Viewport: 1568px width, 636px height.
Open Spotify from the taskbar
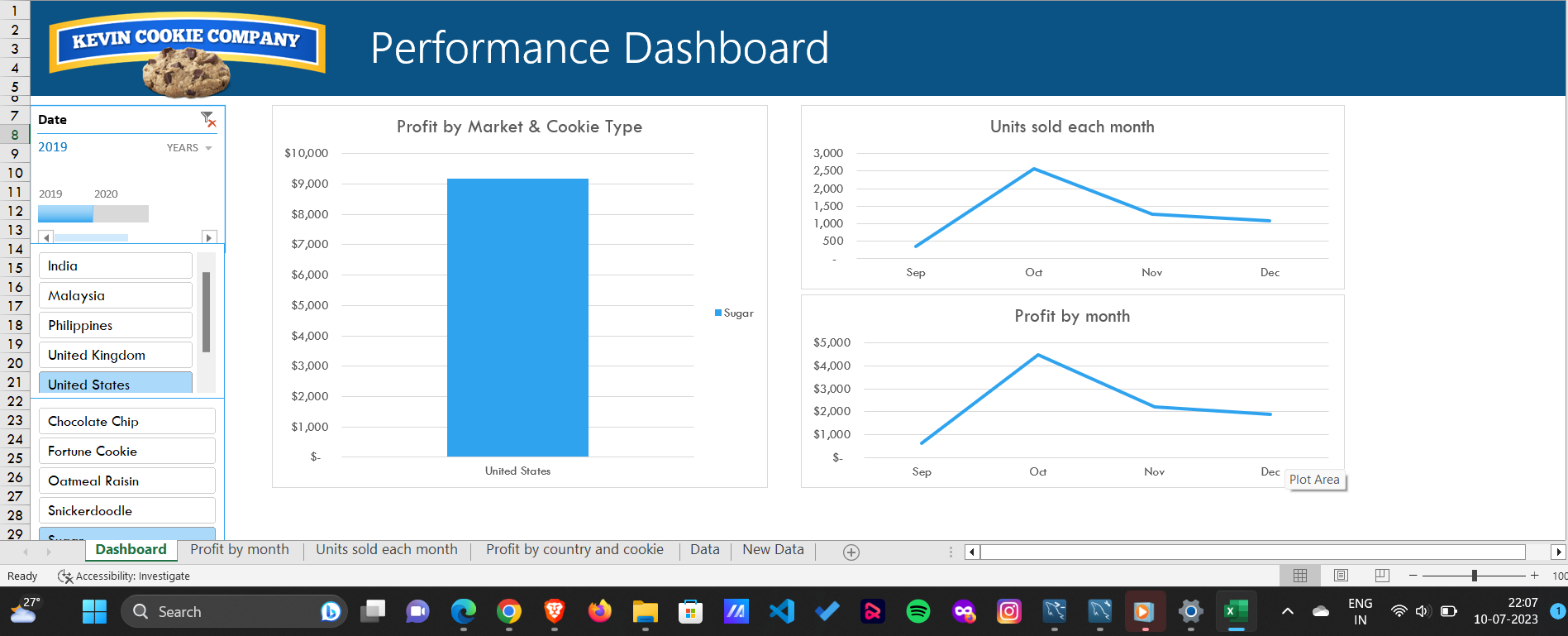click(917, 611)
